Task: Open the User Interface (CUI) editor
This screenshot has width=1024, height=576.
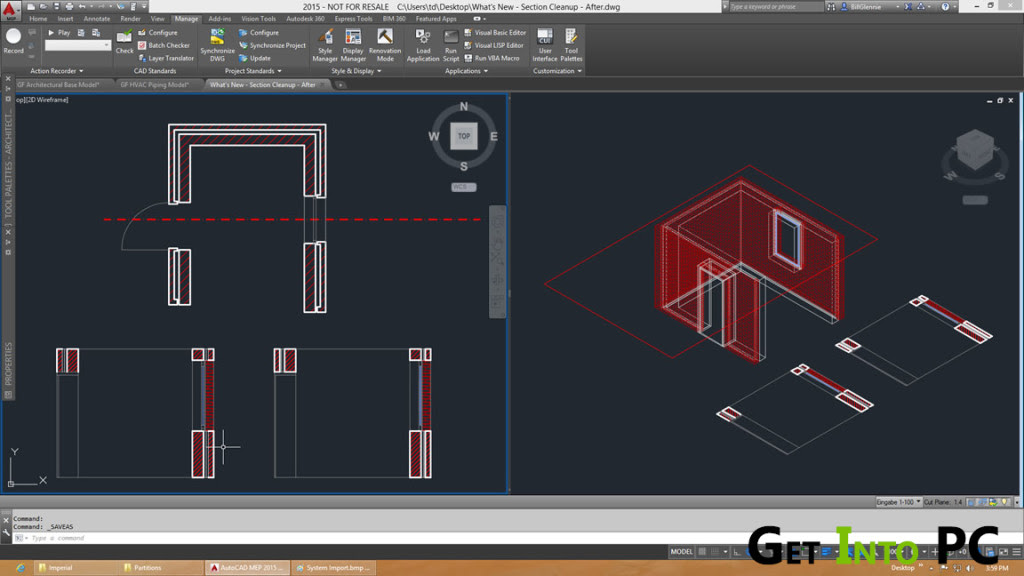Action: 545,45
